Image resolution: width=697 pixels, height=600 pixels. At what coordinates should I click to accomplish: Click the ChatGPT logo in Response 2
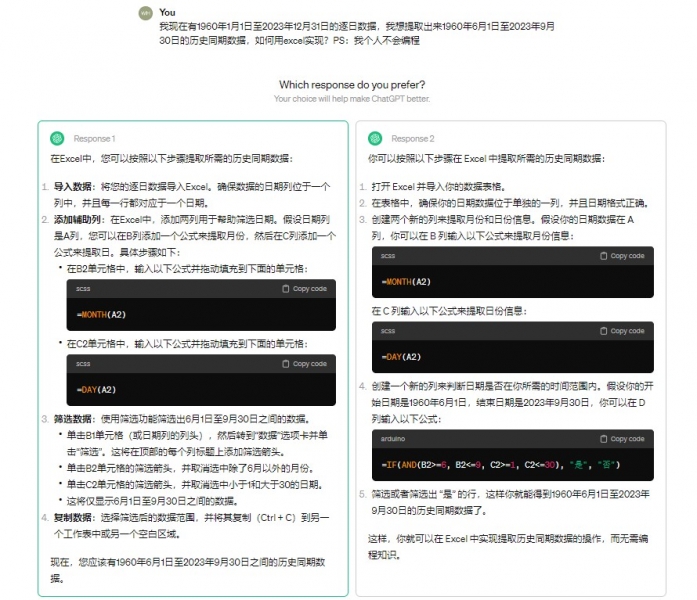click(375, 138)
